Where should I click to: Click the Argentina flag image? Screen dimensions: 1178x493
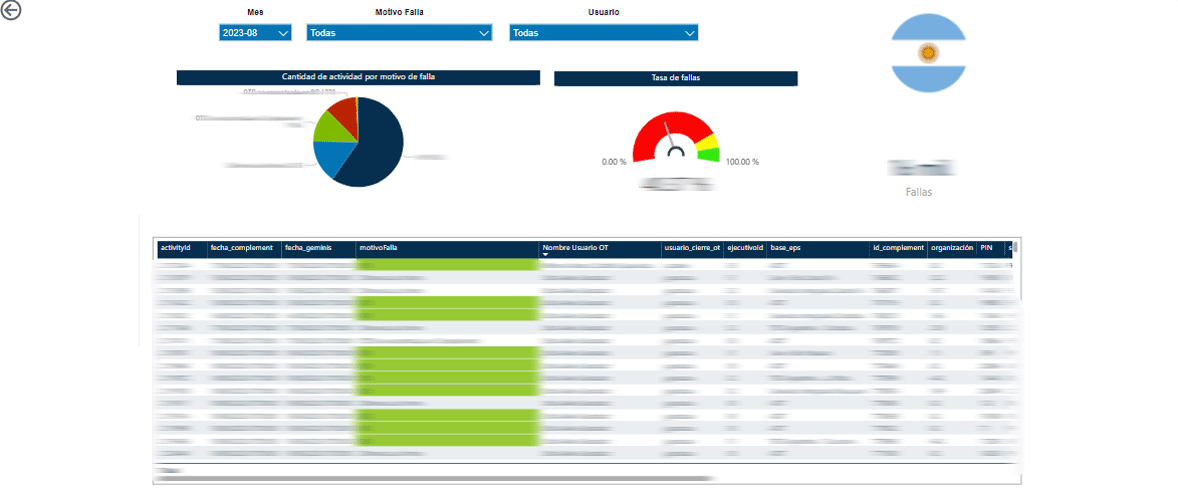(929, 53)
